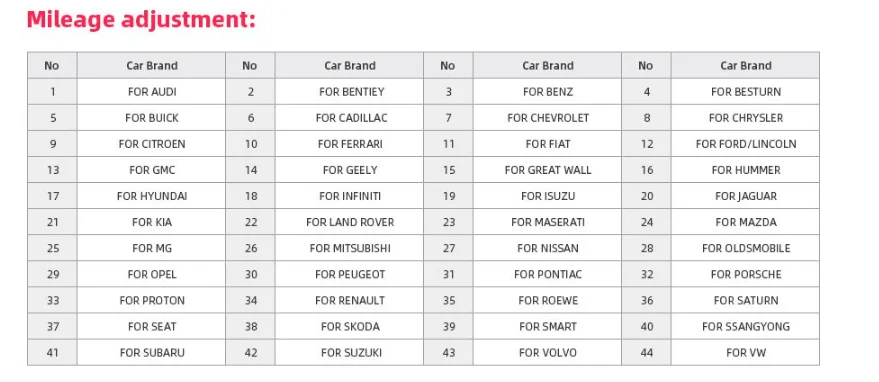879x382 pixels.
Task: Select the FOR PORSCHE cell
Action: [745, 274]
